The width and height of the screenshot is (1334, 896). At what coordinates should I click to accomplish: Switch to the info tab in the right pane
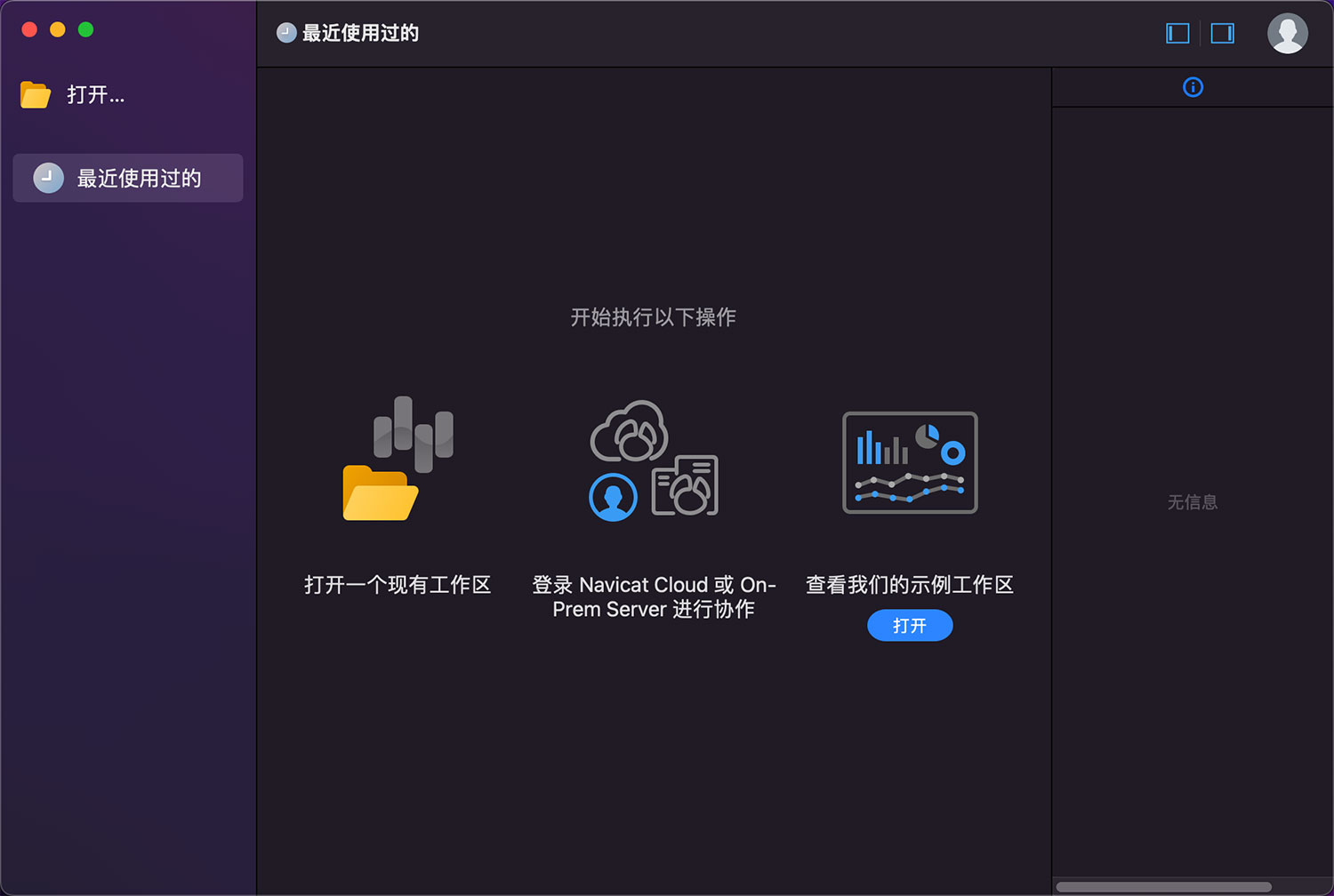tap(1193, 87)
